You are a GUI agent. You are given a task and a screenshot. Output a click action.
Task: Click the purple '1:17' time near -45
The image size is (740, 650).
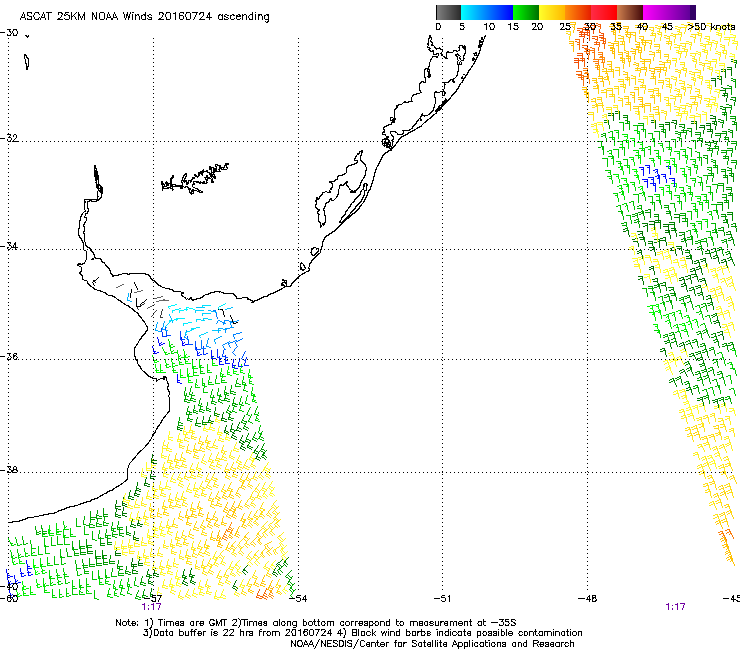pyautogui.click(x=675, y=607)
